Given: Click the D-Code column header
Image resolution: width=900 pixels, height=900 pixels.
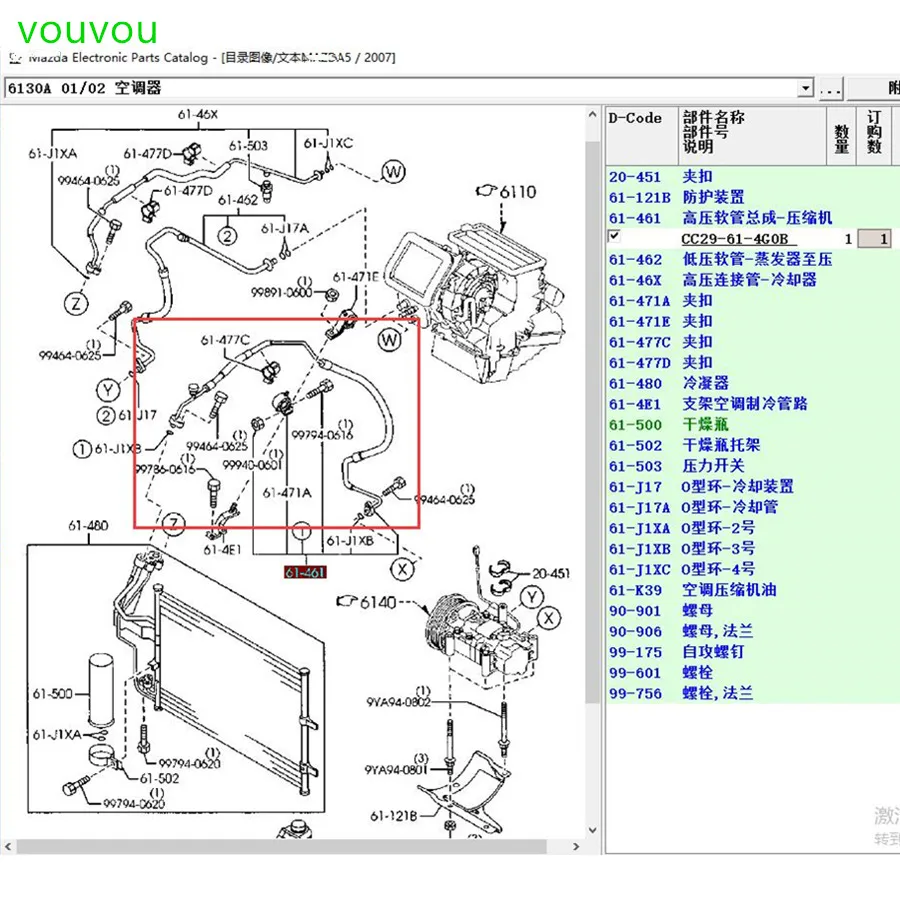Looking at the screenshot, I should (x=642, y=135).
